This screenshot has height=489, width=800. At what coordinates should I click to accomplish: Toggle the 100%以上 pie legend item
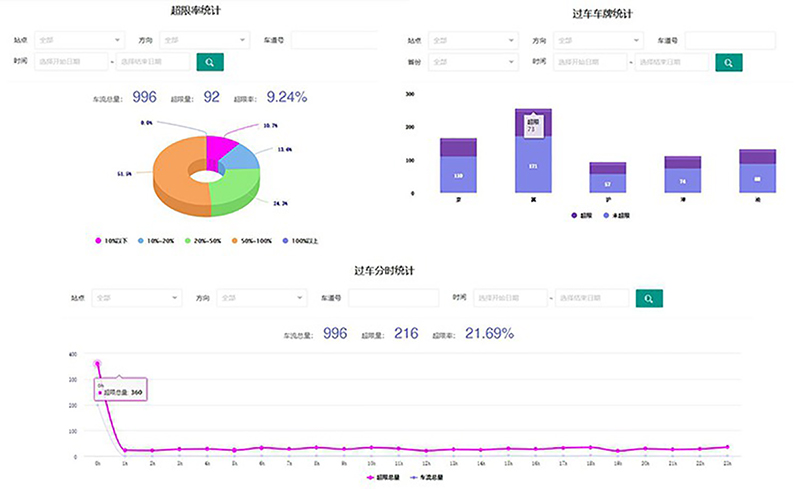pos(300,240)
